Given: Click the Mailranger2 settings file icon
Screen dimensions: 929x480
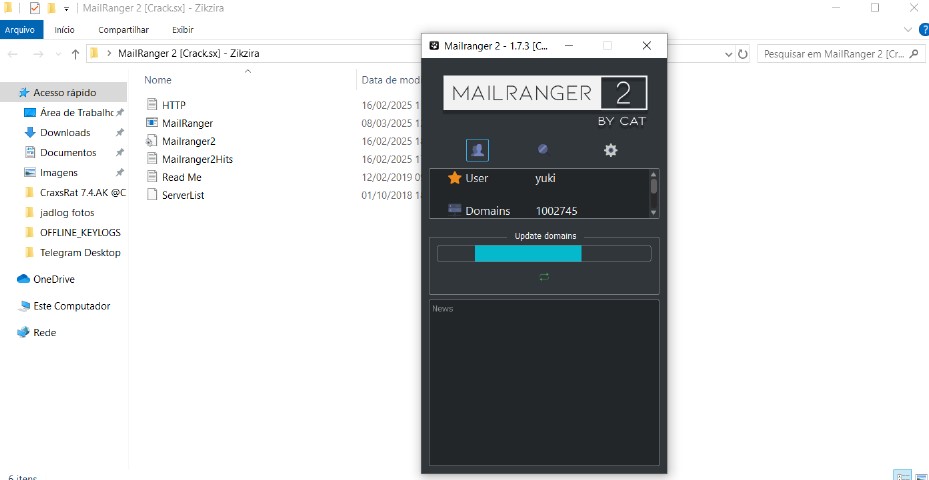Looking at the screenshot, I should 152,141.
